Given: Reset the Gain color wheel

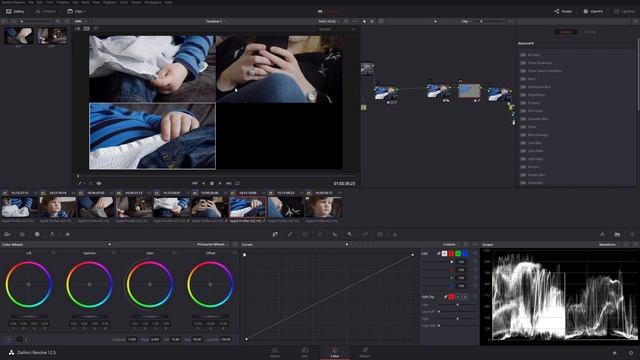Looking at the screenshot, I should coord(174,253).
